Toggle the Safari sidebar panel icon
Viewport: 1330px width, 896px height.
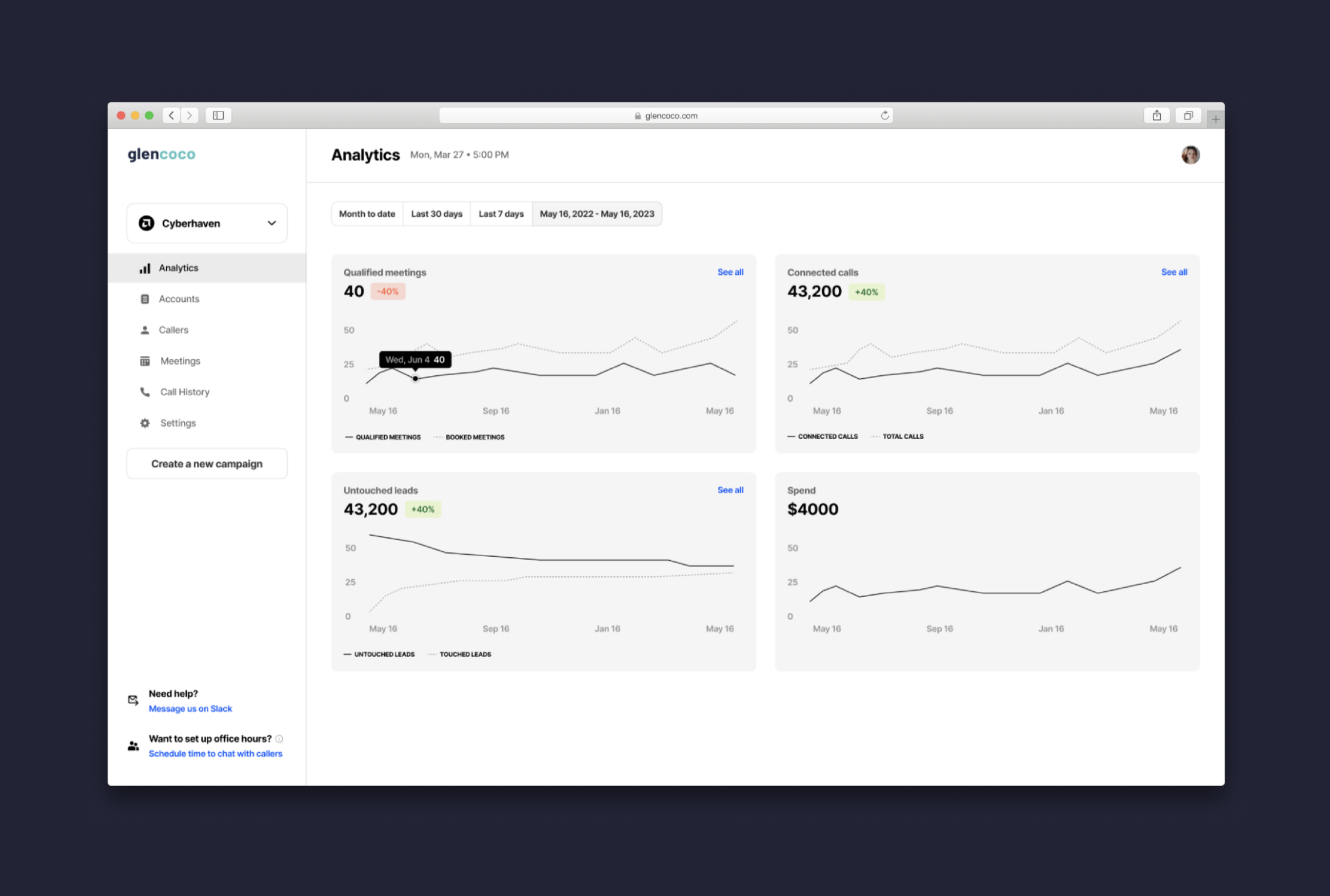[x=219, y=116]
